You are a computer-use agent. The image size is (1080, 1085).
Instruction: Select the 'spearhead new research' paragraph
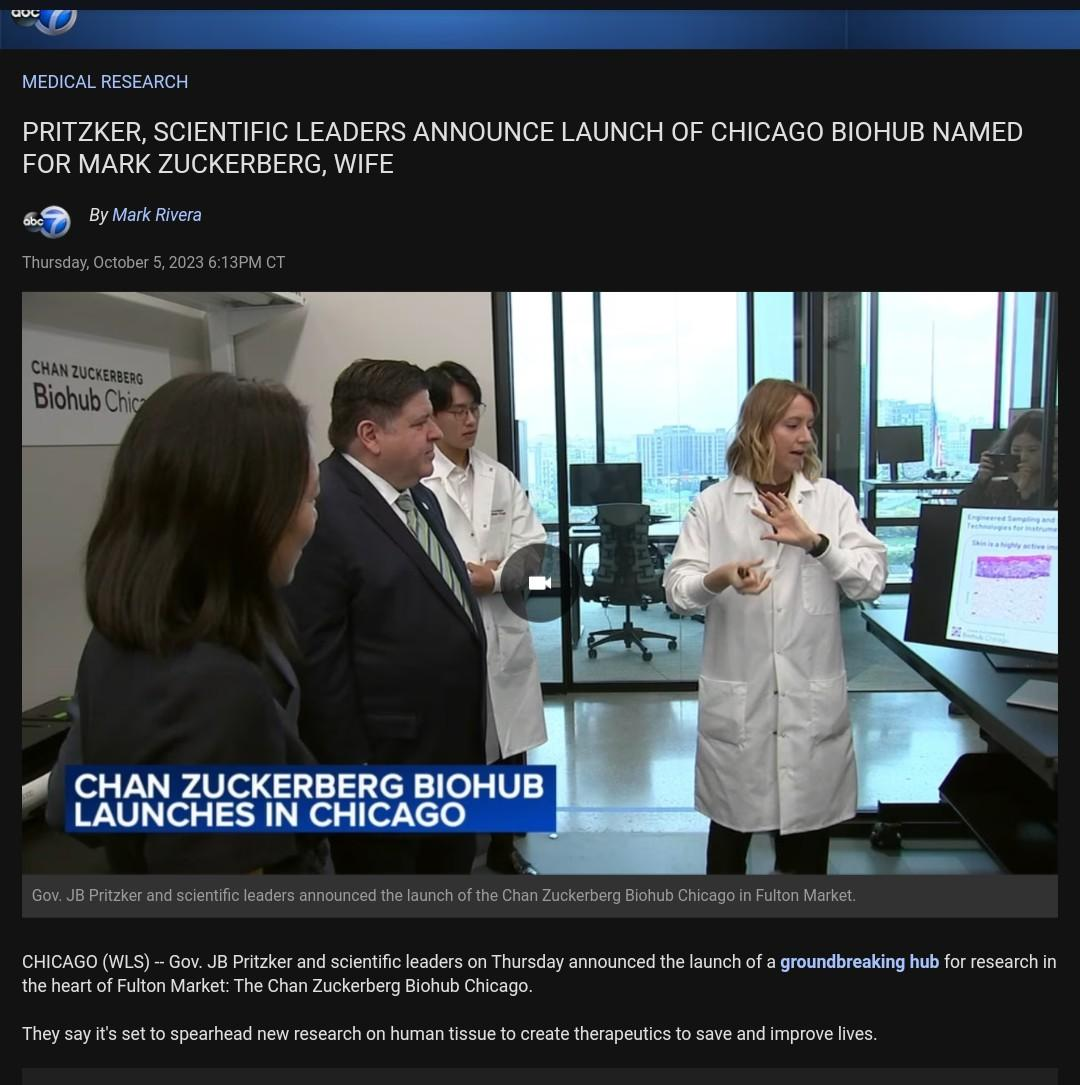(x=450, y=1034)
